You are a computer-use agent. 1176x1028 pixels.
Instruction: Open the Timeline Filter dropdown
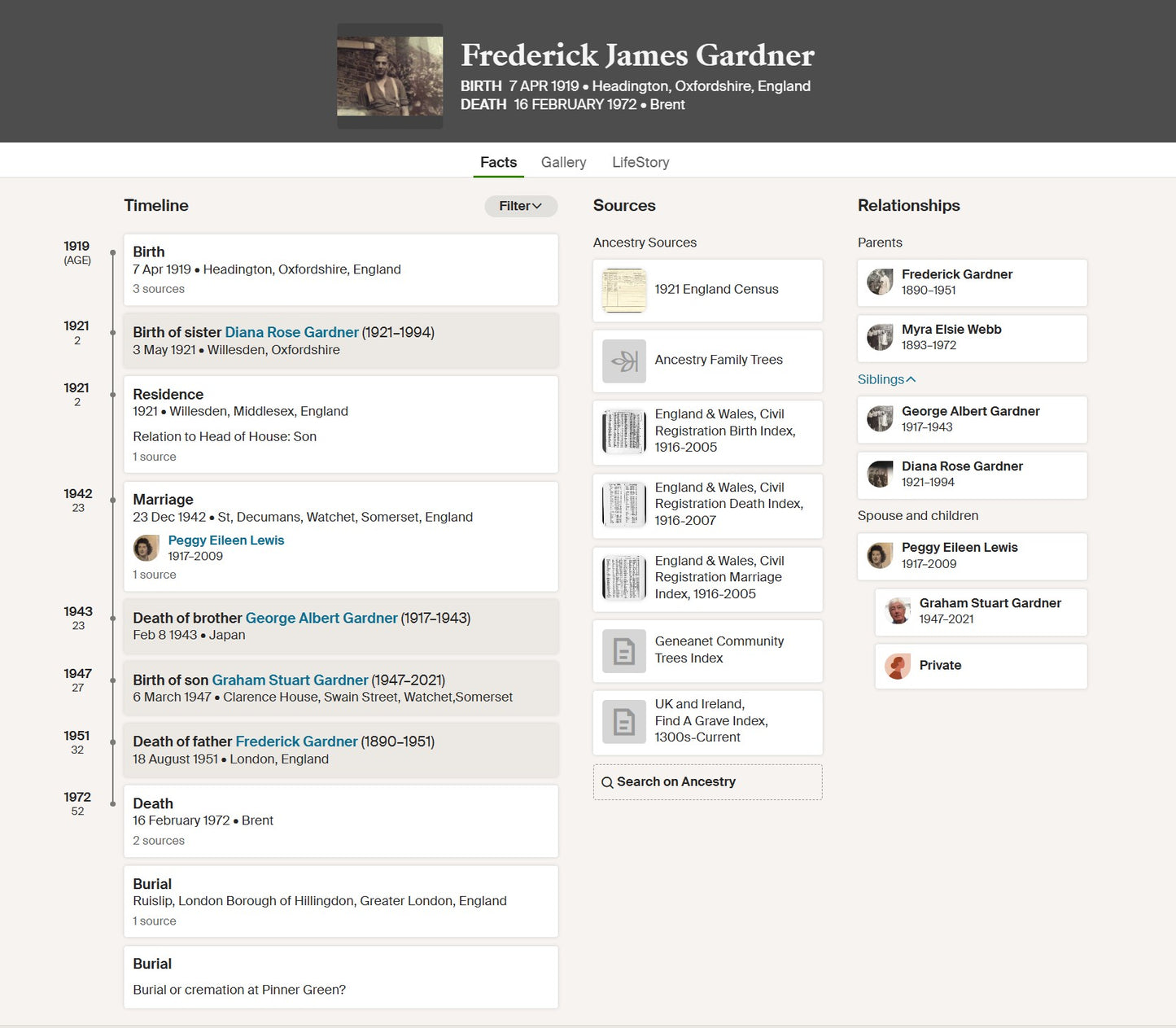pyautogui.click(x=521, y=206)
